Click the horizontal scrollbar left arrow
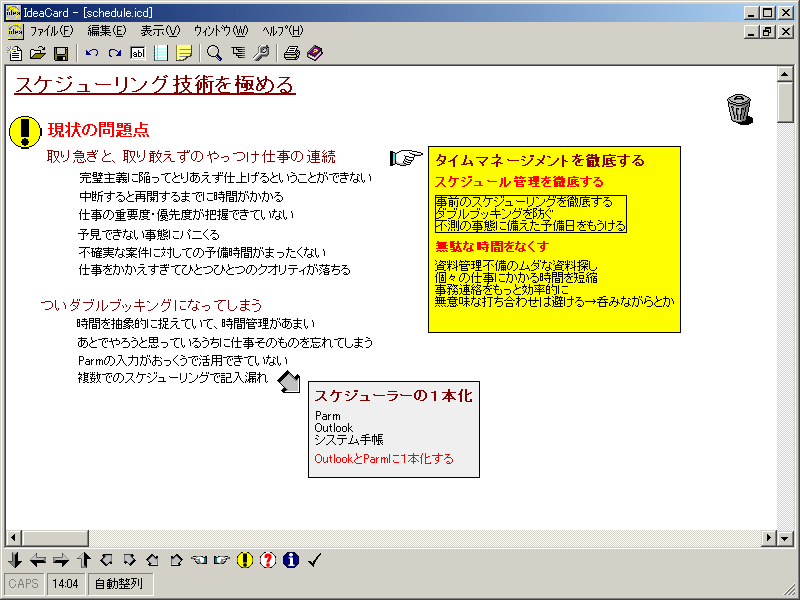 [x=13, y=538]
